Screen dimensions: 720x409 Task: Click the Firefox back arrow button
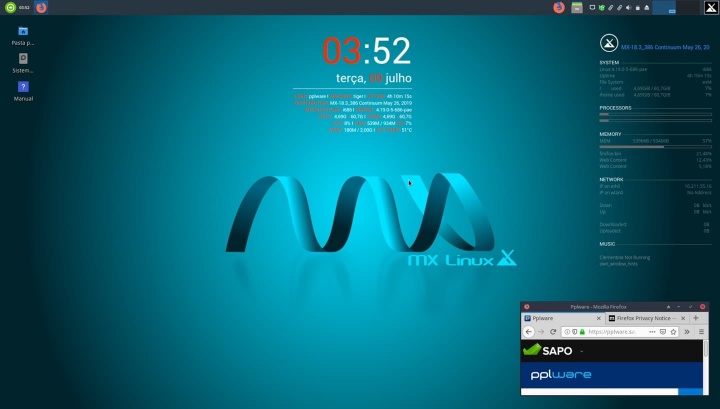[529, 331]
